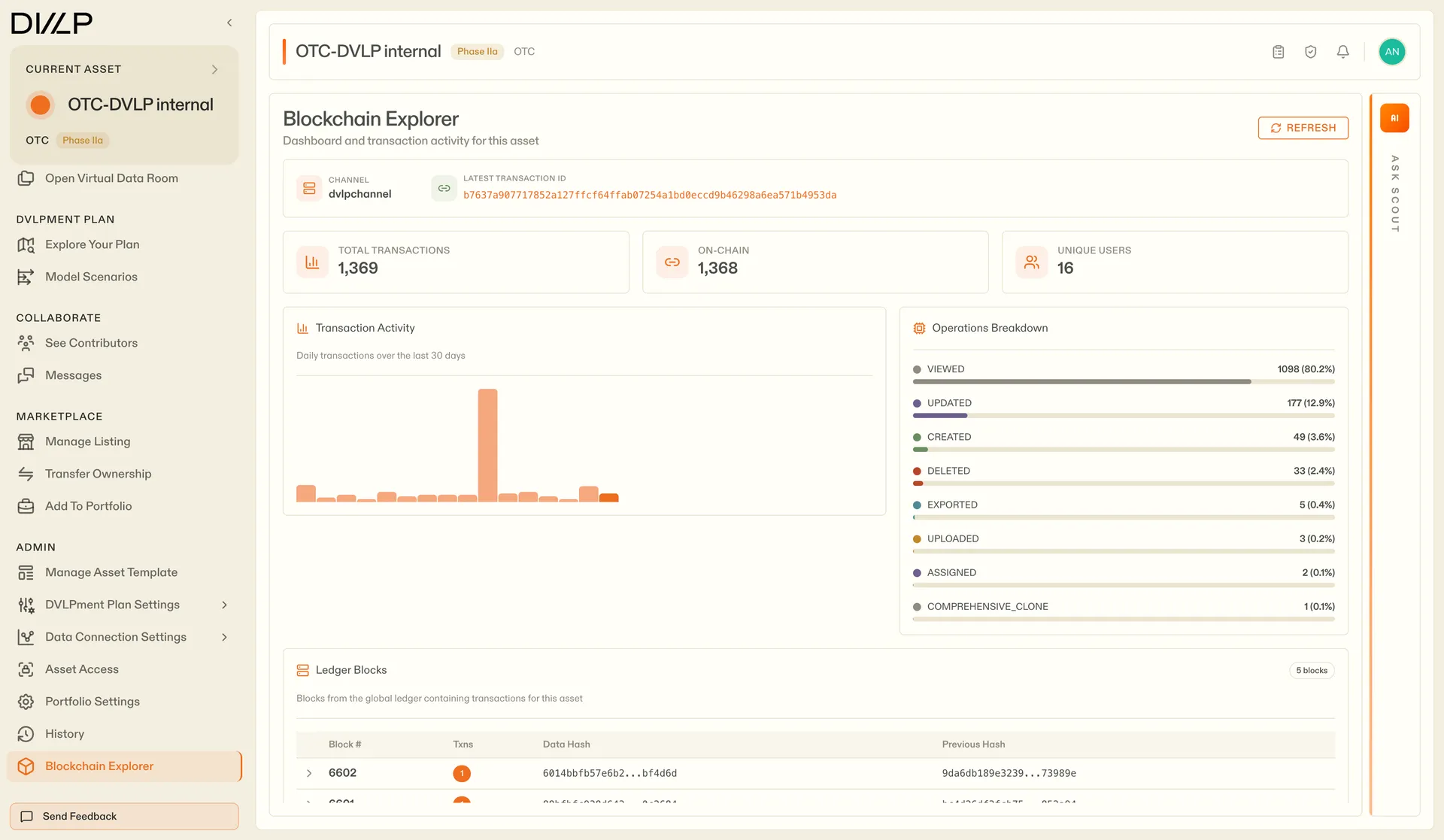This screenshot has width=1444, height=840.
Task: Click the Ledger Blocks stack icon
Action: [x=303, y=670]
